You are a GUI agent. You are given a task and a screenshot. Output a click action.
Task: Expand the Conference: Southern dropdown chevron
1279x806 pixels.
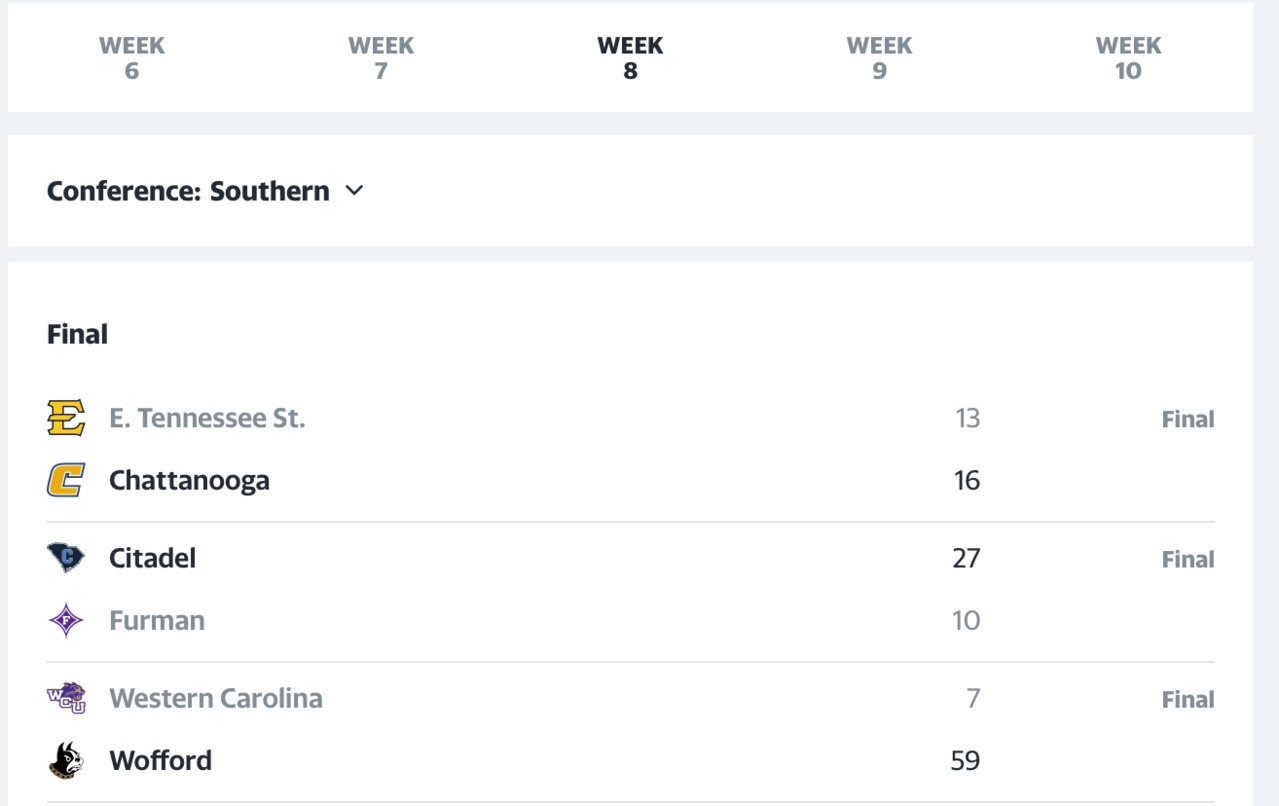pos(354,191)
